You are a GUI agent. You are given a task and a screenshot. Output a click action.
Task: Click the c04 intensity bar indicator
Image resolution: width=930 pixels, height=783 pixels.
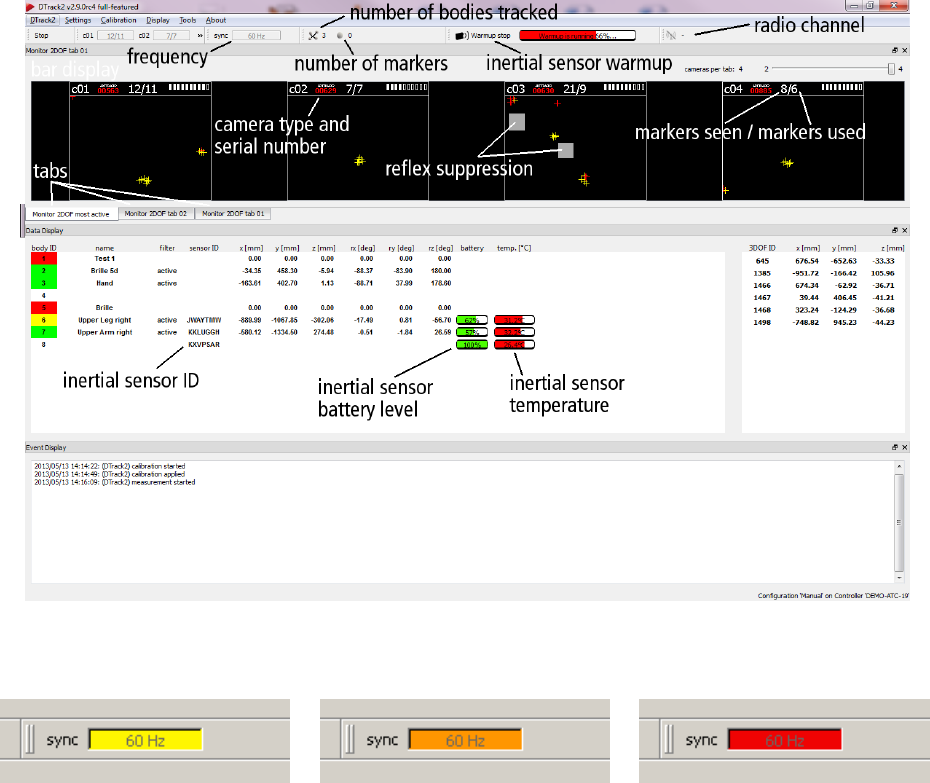[x=842, y=87]
